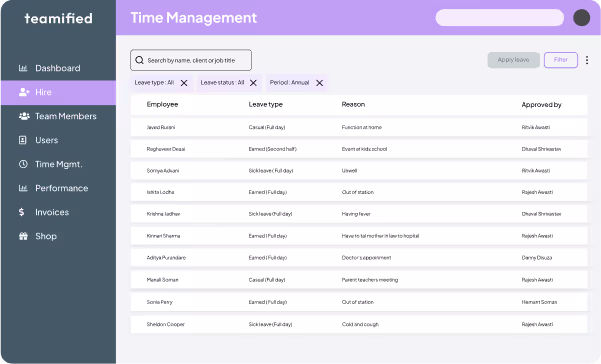Click the magnifier icon in search box
The image size is (601, 364).
pos(140,60)
